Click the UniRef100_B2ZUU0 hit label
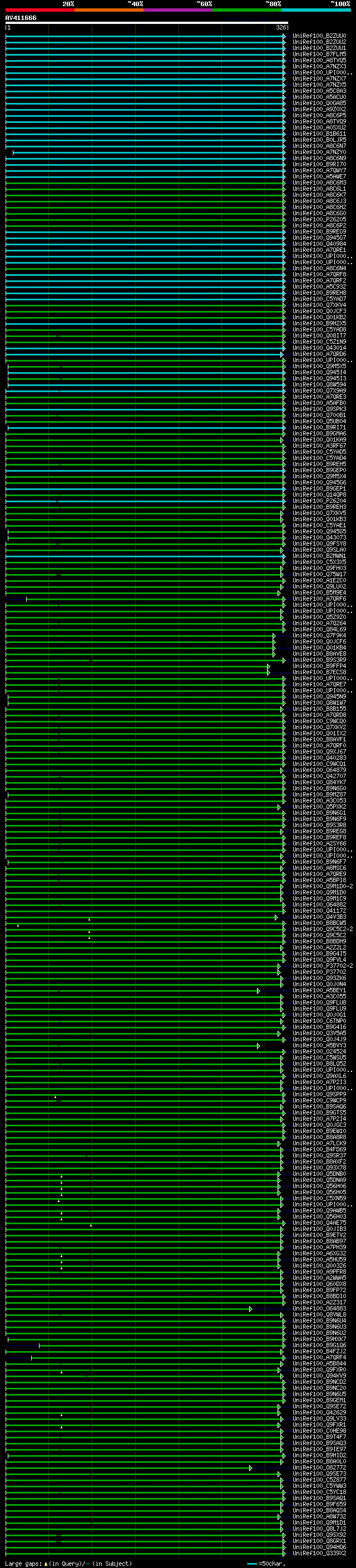The height and width of the screenshot is (1568, 356). click(x=319, y=36)
